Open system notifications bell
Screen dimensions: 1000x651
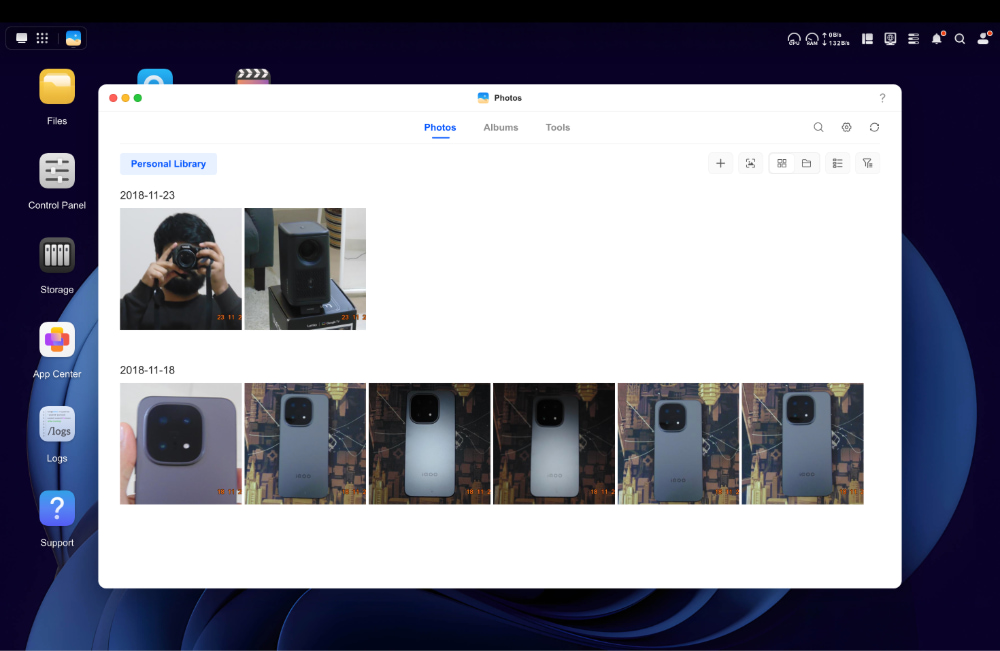click(x=936, y=38)
